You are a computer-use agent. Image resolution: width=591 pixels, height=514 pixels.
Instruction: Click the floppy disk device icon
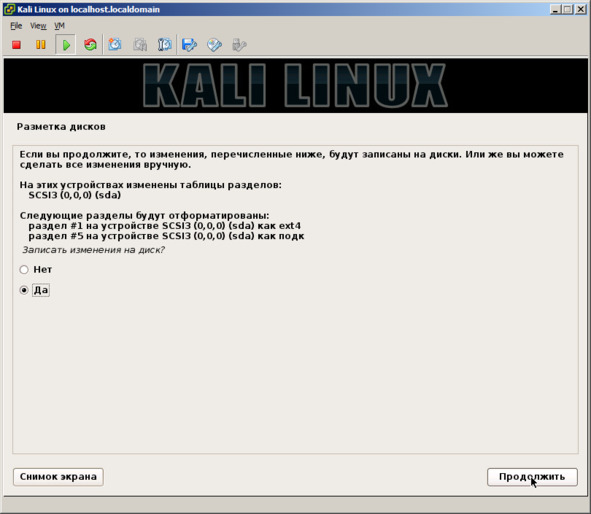189,45
